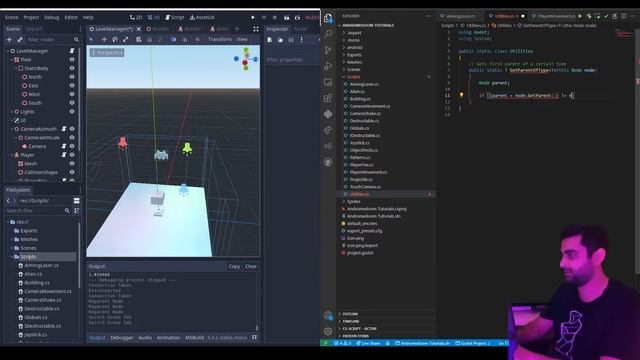Open VS Code Run and Debug view
The image size is (640, 360).
point(328,66)
